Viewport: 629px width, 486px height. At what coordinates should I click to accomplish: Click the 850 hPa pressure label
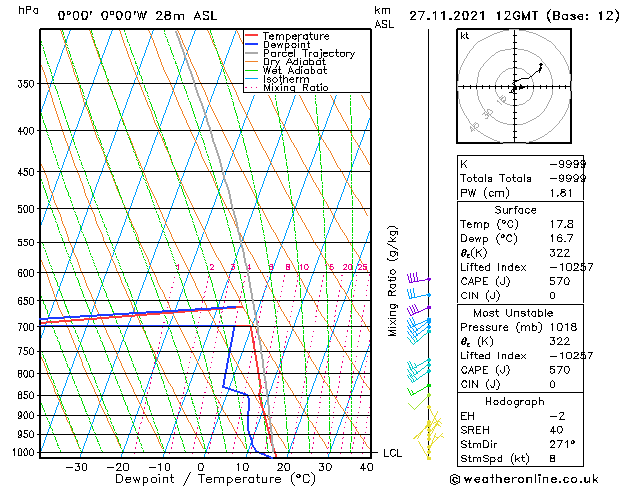point(26,395)
